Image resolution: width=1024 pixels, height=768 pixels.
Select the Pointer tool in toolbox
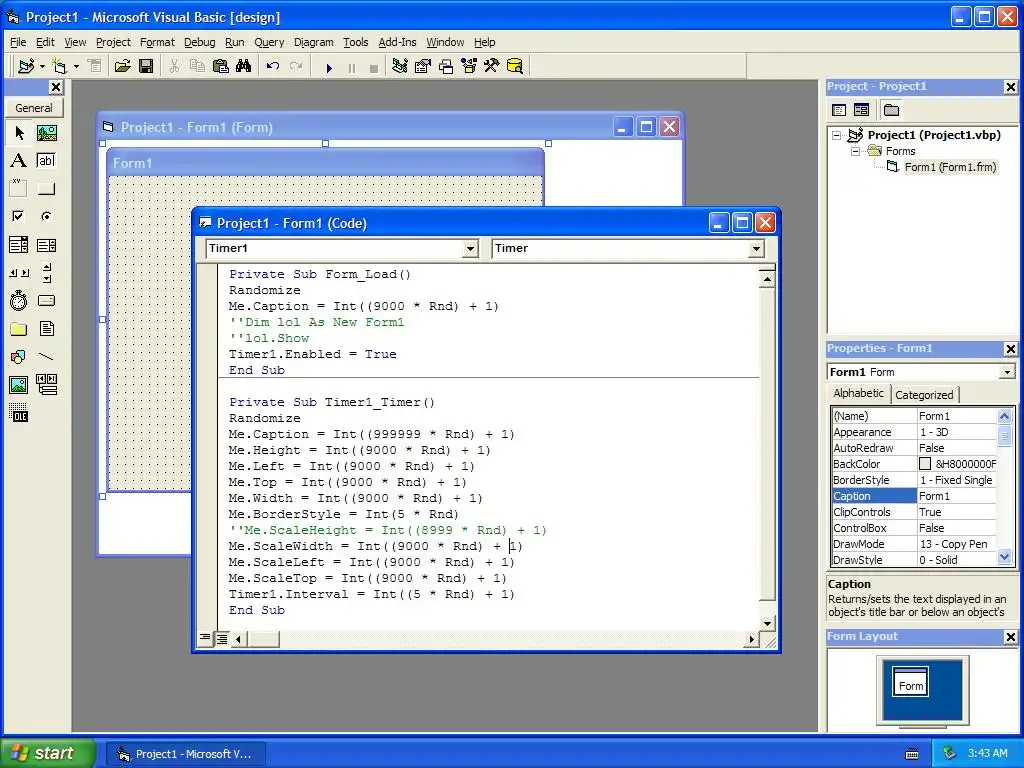pyautogui.click(x=19, y=133)
